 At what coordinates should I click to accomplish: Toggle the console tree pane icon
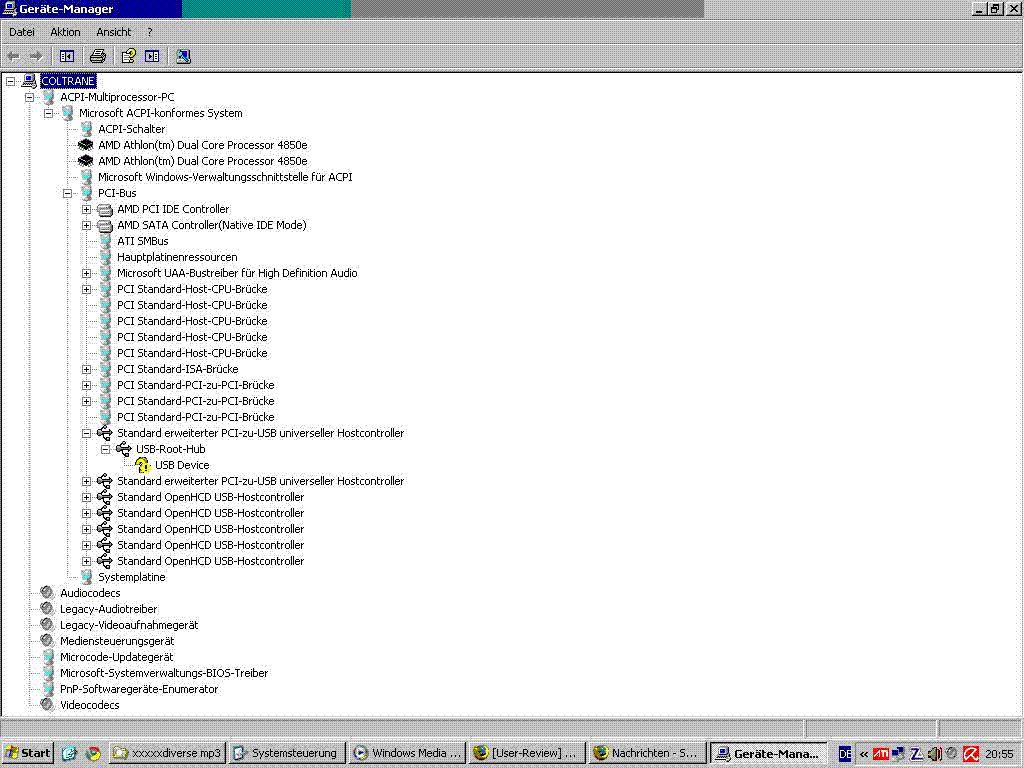click(67, 56)
